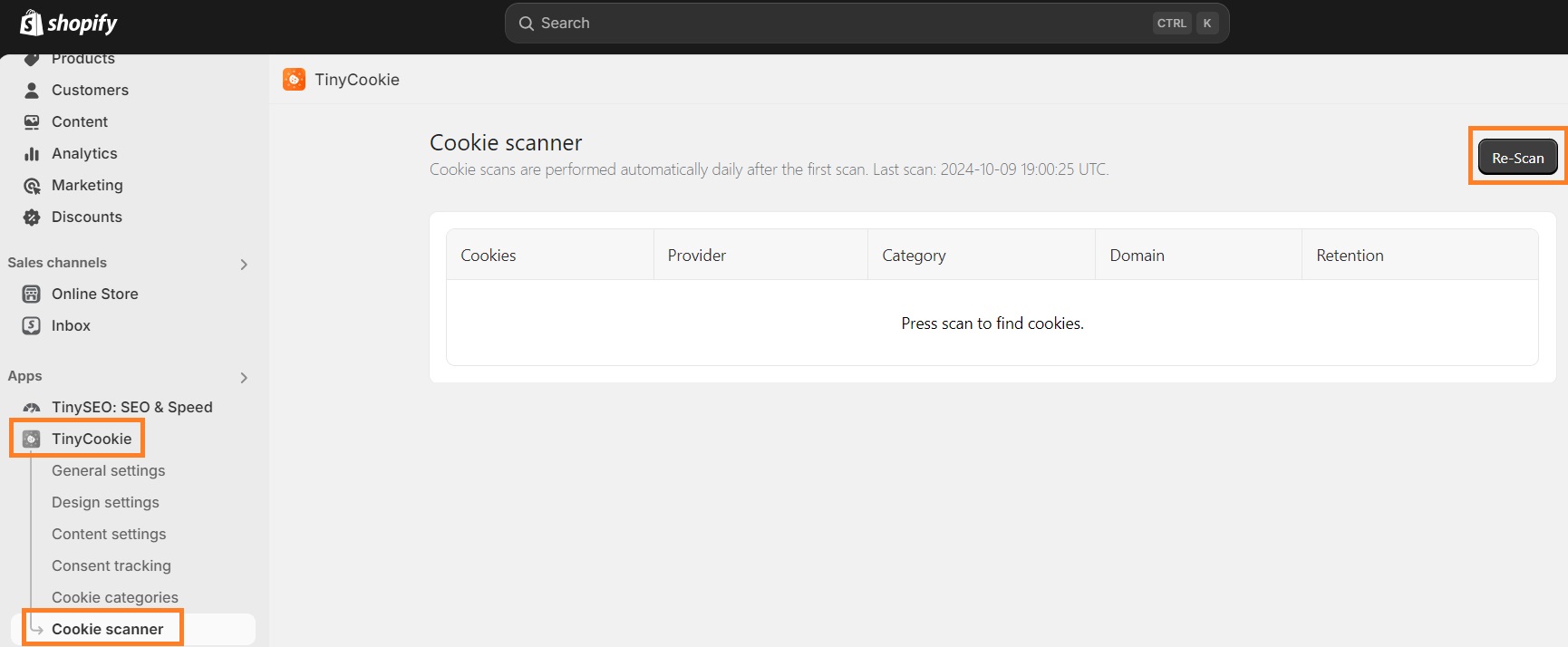1568x647 pixels.
Task: Click the Analytics bar chart icon
Action: tap(31, 153)
